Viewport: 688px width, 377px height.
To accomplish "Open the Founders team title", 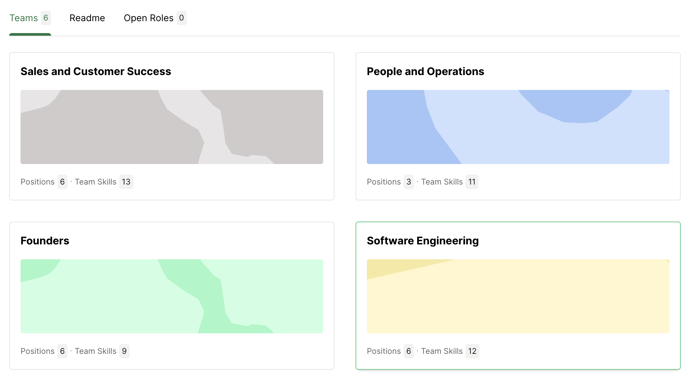I will coord(45,241).
